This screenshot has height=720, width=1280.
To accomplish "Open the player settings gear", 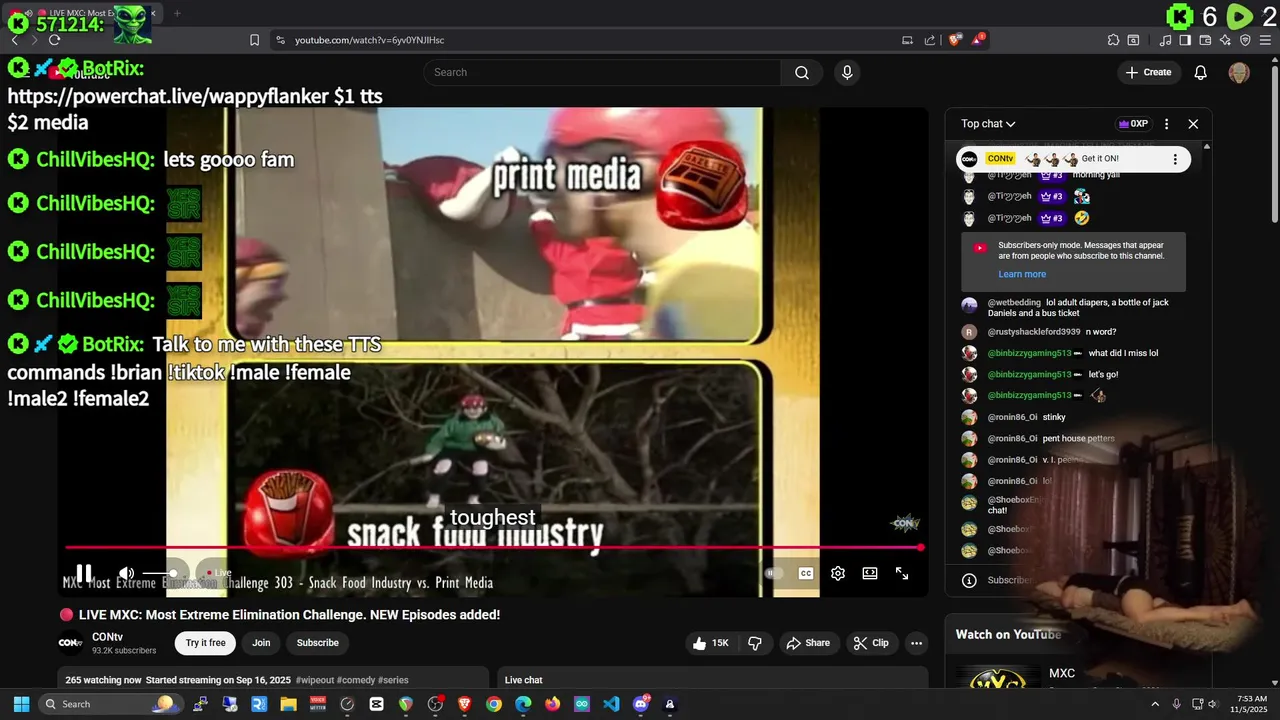I will point(838,573).
